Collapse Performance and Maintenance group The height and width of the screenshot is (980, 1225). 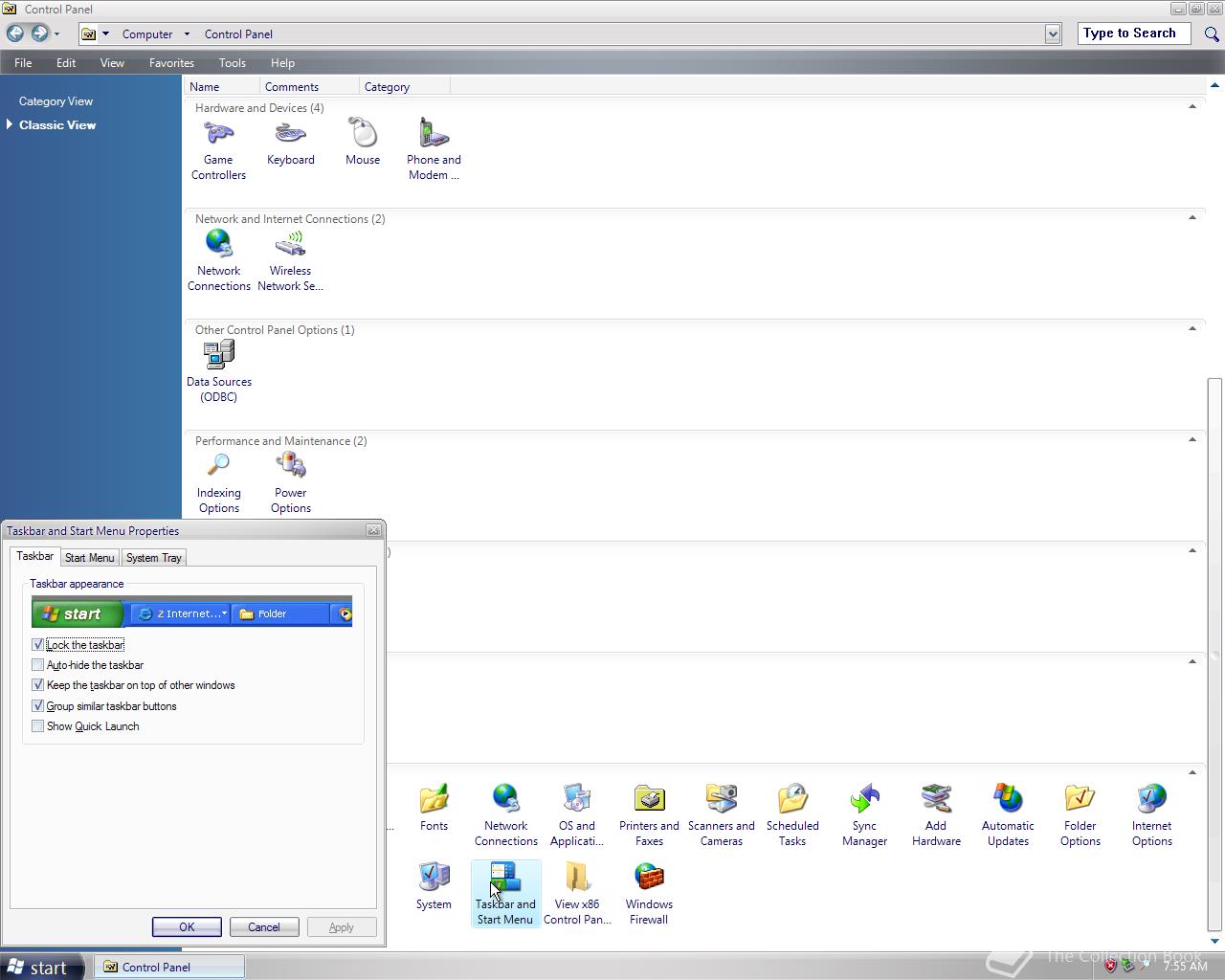click(1192, 440)
